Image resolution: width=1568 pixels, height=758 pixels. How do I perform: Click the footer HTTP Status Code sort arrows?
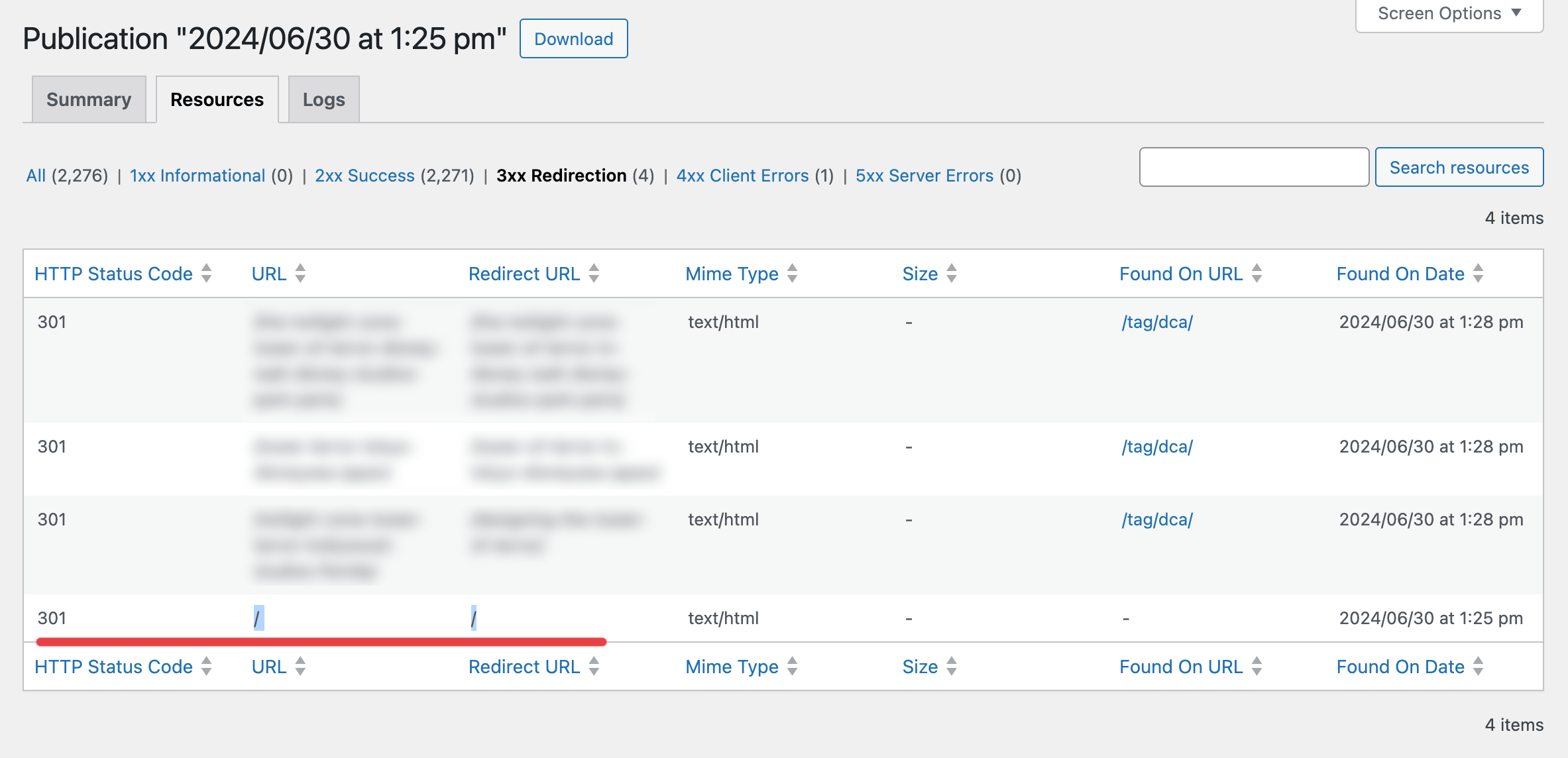point(206,666)
